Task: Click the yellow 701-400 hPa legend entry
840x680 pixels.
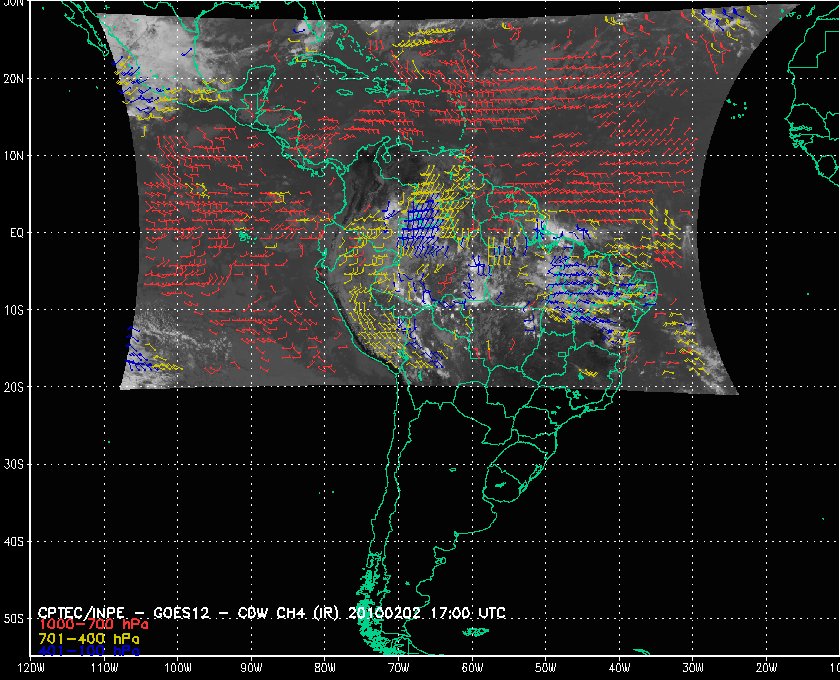Action: pos(89,639)
